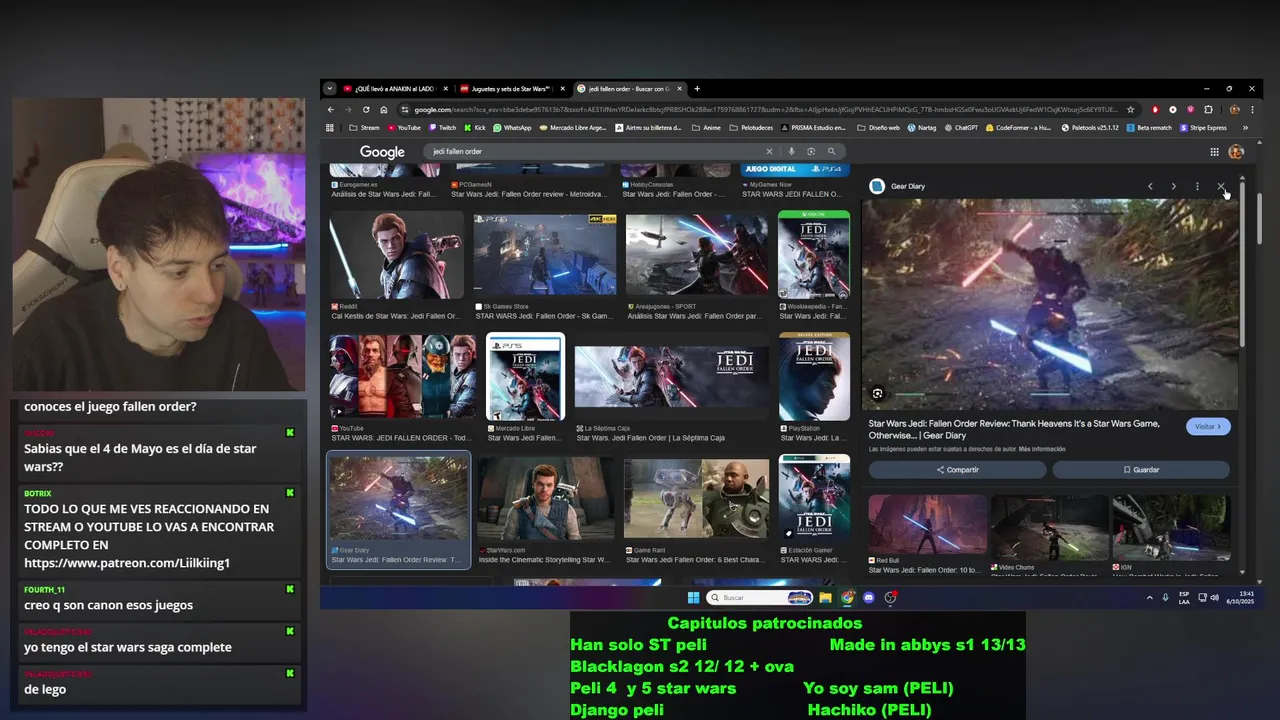
Task: Open the Twitch bookmark
Action: click(442, 128)
